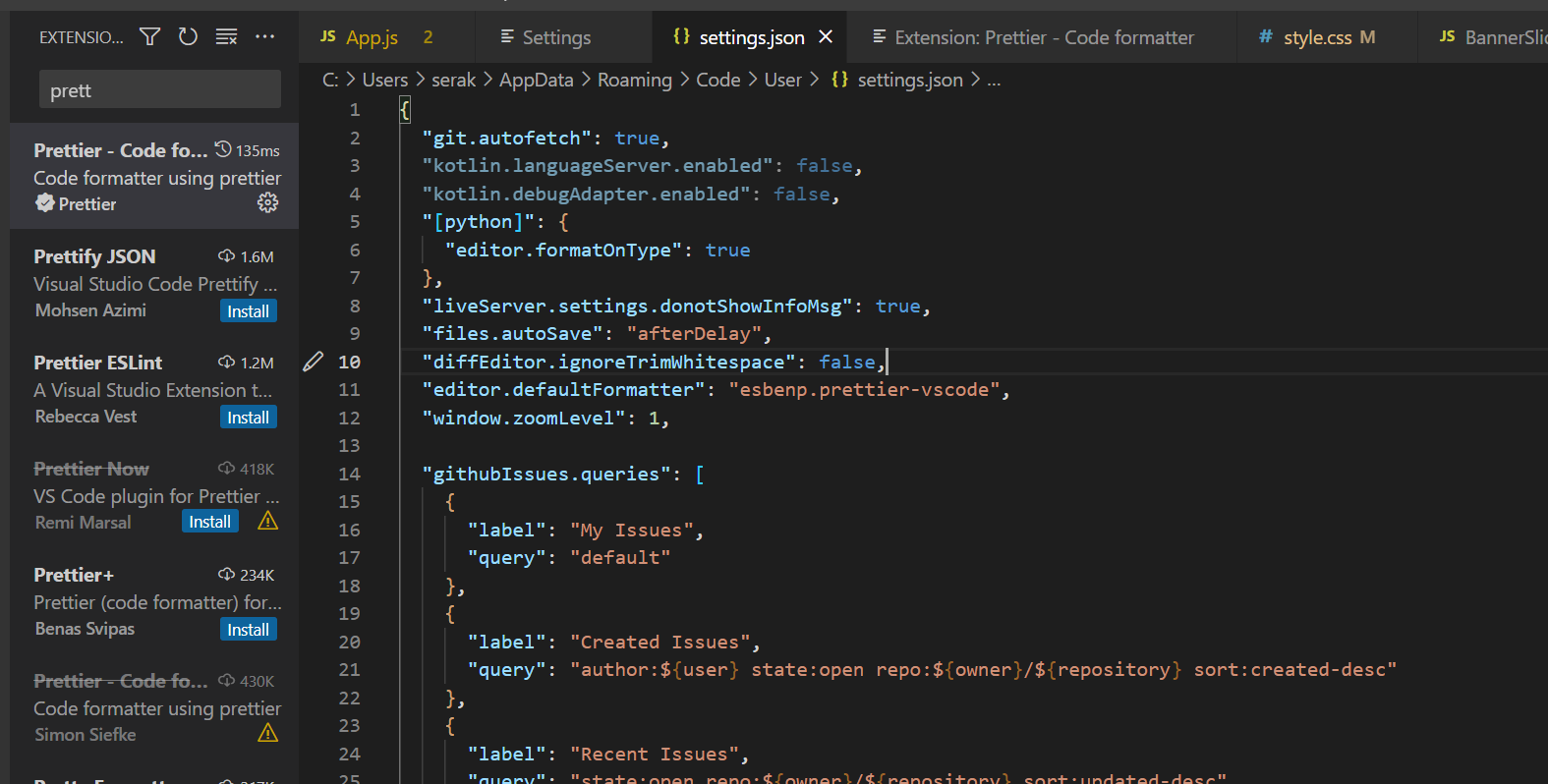This screenshot has width=1548, height=784.
Task: Click the warning icon by Simon Siefke
Action: pos(267,733)
